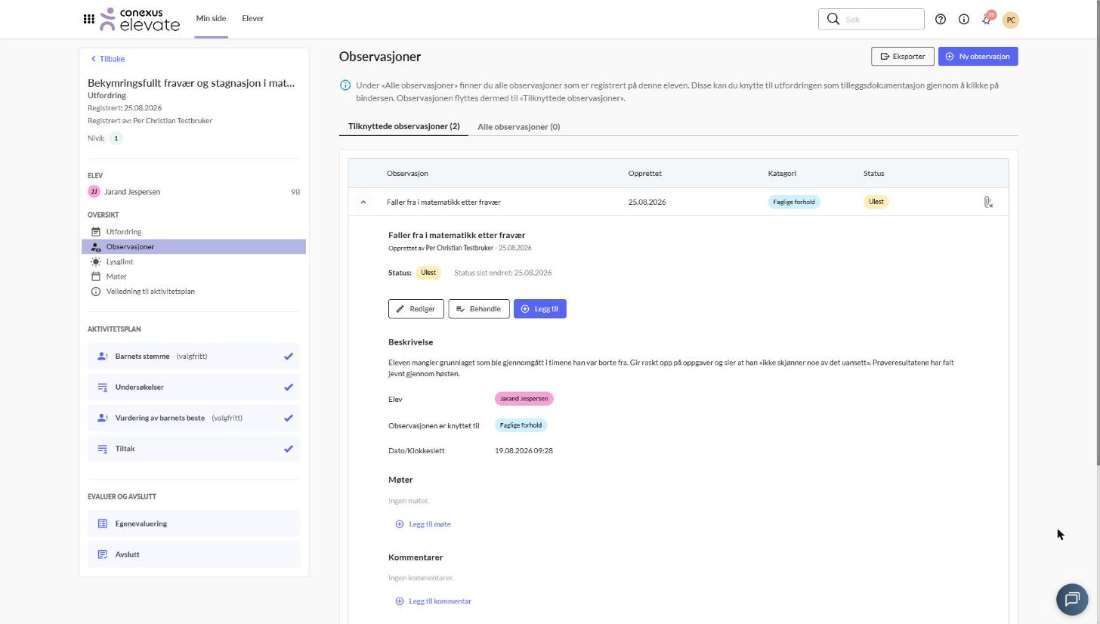Viewport: 1100px width, 624px height.
Task: Add a meeting with Legg til møte
Action: (x=423, y=524)
